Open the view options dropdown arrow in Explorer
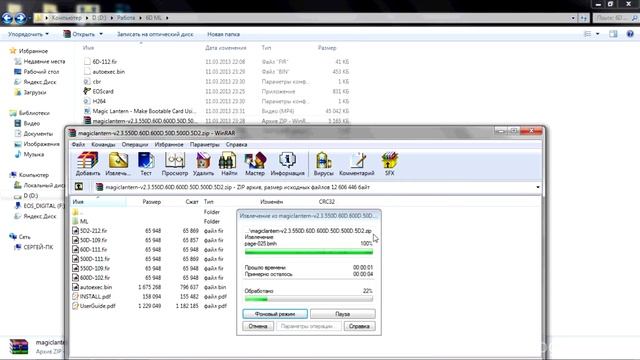Screen dimensions: 640x360 [598, 34]
